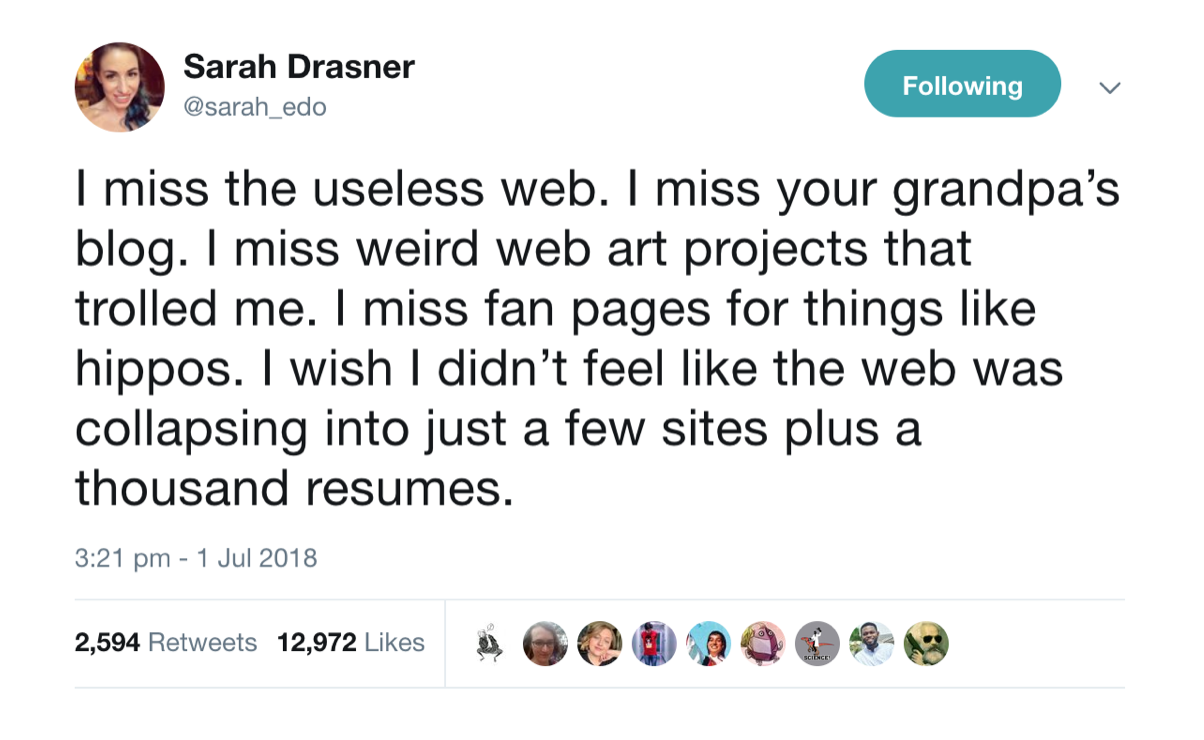Click the blonde woman's liker avatar
Screen dimensions: 1204x740
[600, 644]
